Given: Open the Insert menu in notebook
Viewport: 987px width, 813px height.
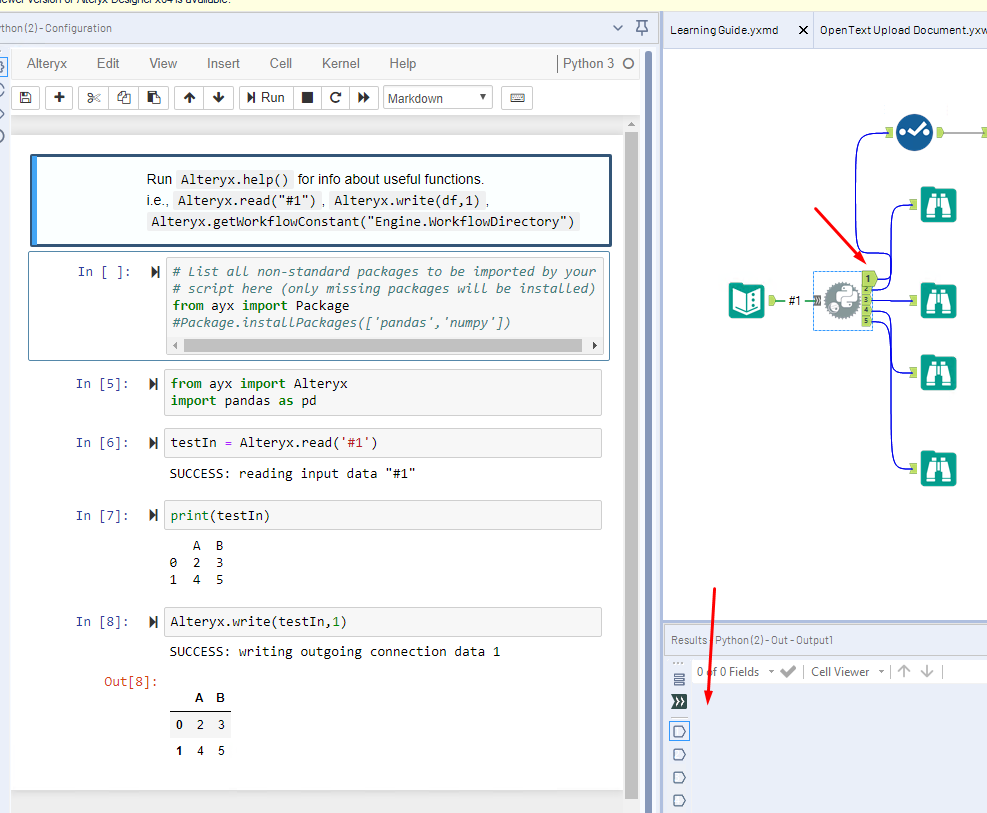Looking at the screenshot, I should click(223, 64).
